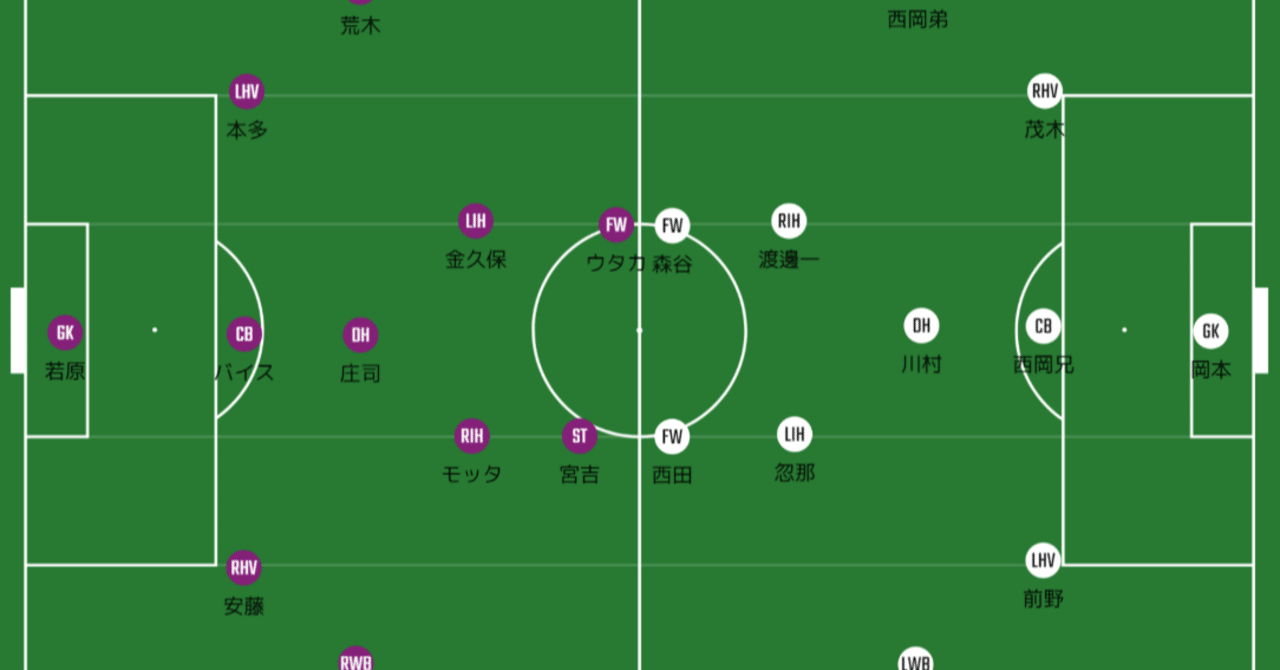Image resolution: width=1280 pixels, height=670 pixels.
Task: Click the white CB marker for 西岡兄
Action: pos(1043,326)
